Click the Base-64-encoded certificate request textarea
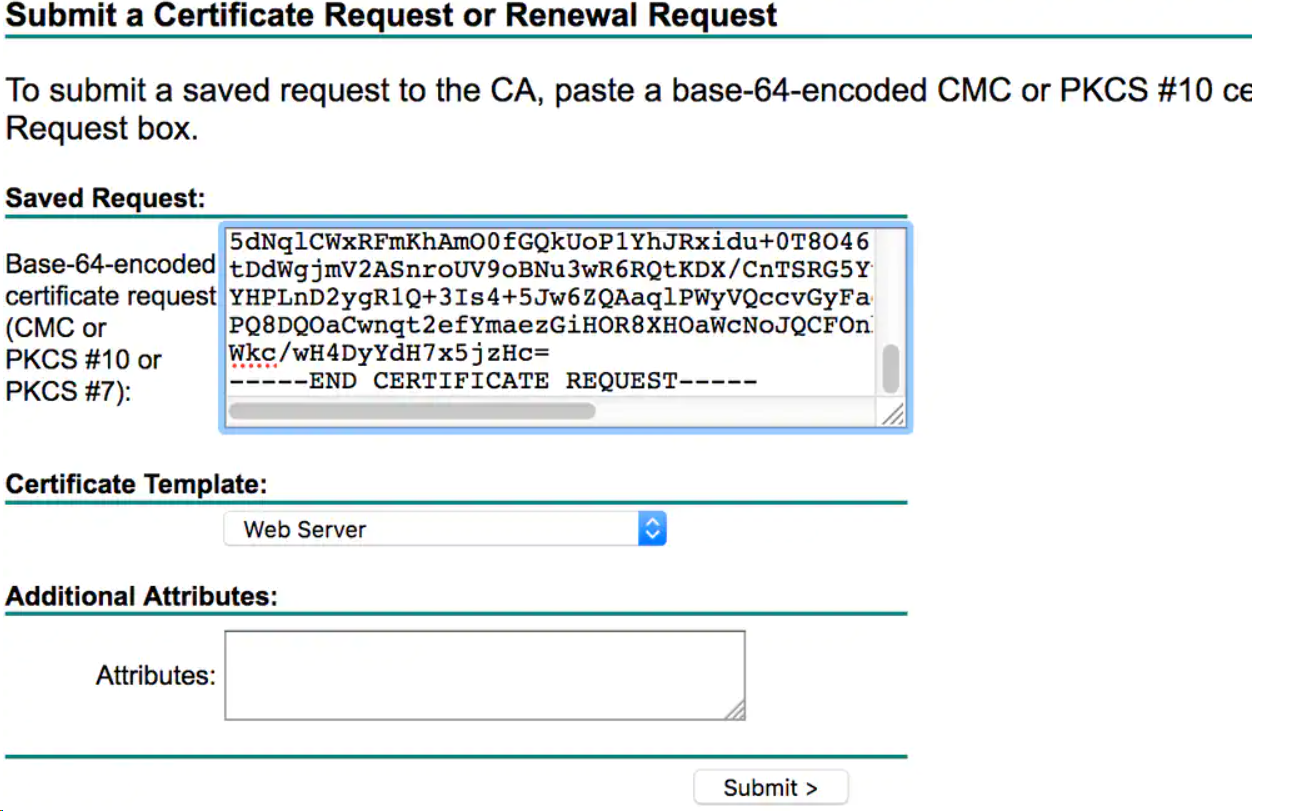The height and width of the screenshot is (811, 1300). [x=550, y=300]
